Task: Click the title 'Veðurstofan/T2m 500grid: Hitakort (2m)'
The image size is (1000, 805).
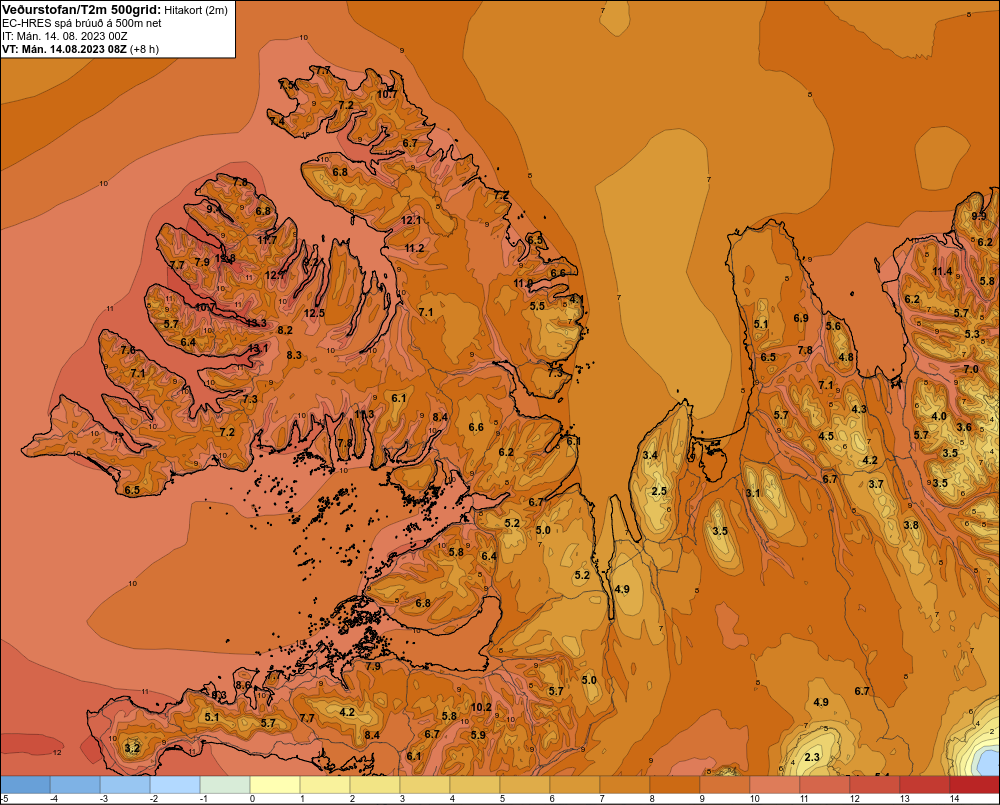Action: (115, 10)
